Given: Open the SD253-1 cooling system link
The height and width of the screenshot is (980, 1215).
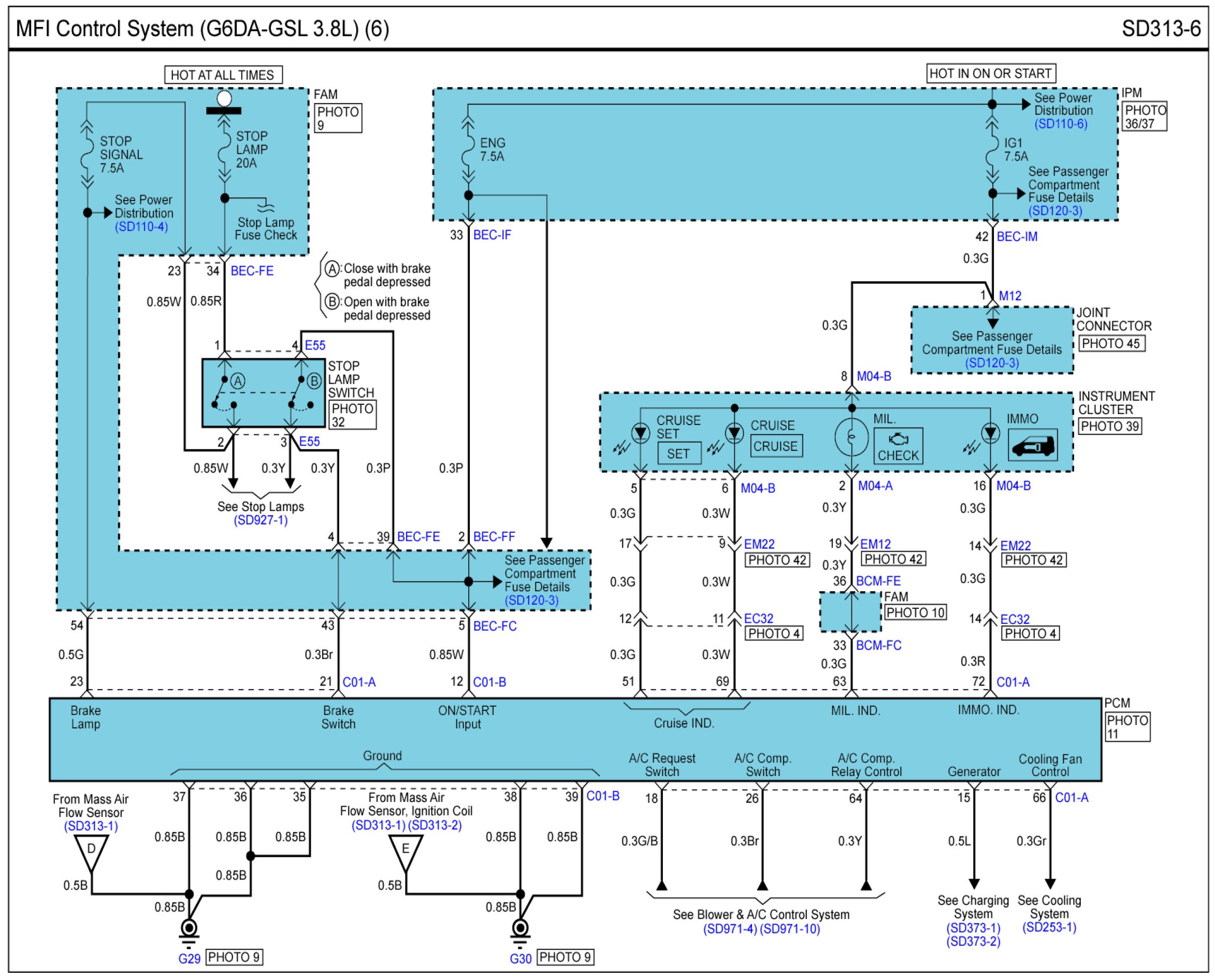Looking at the screenshot, I should 1049,928.
